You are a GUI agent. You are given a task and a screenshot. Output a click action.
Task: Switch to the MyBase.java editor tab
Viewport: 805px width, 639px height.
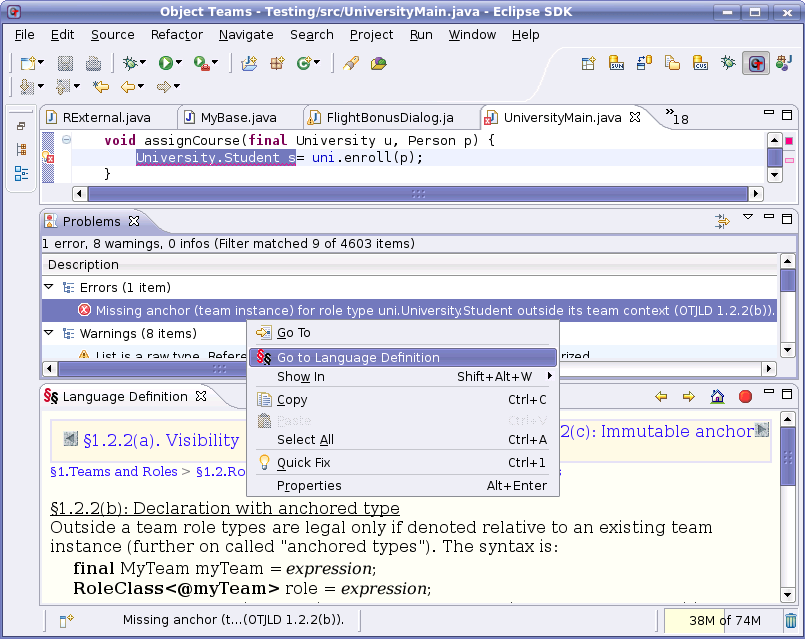[x=238, y=117]
